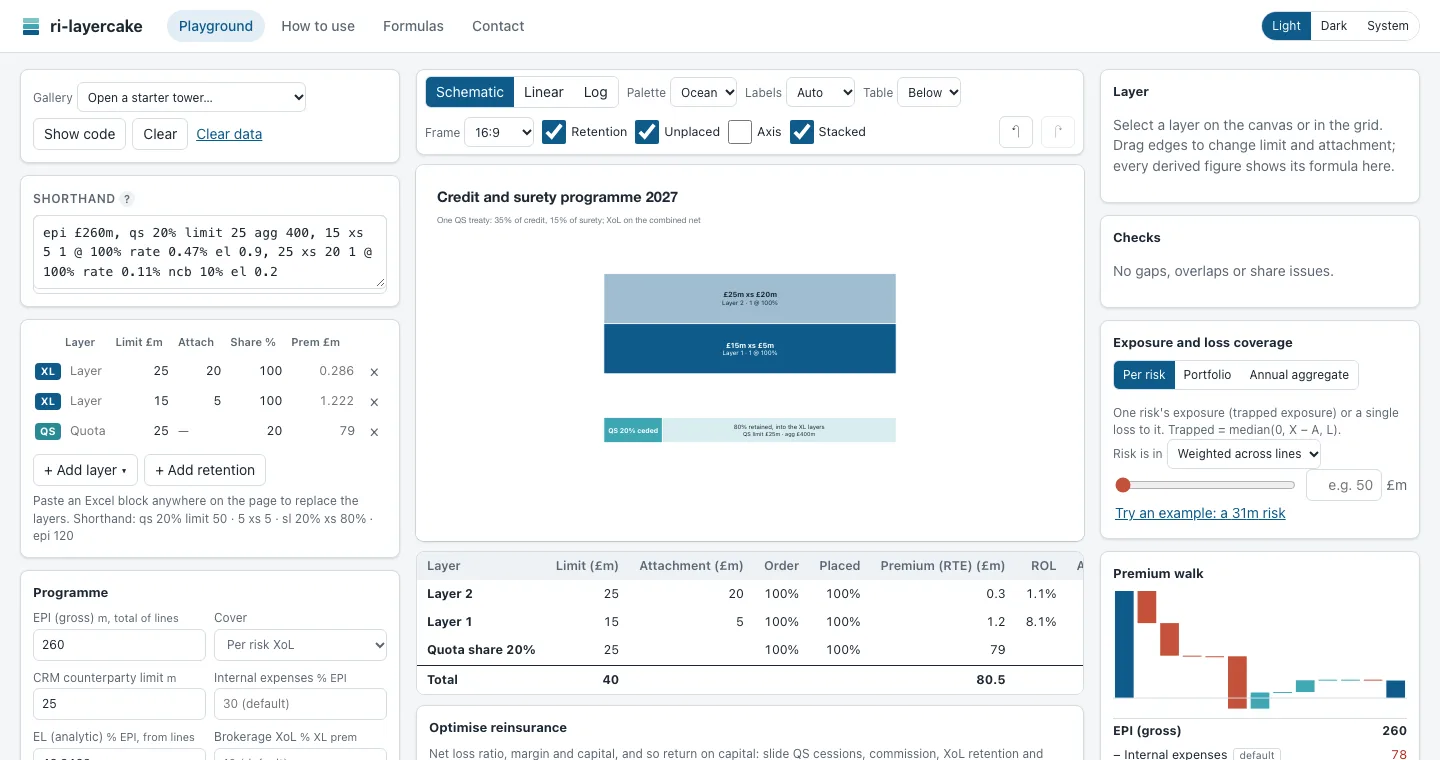The image size is (1440, 760).
Task: Open the Weighted across lines dropdown
Action: coord(1245,453)
